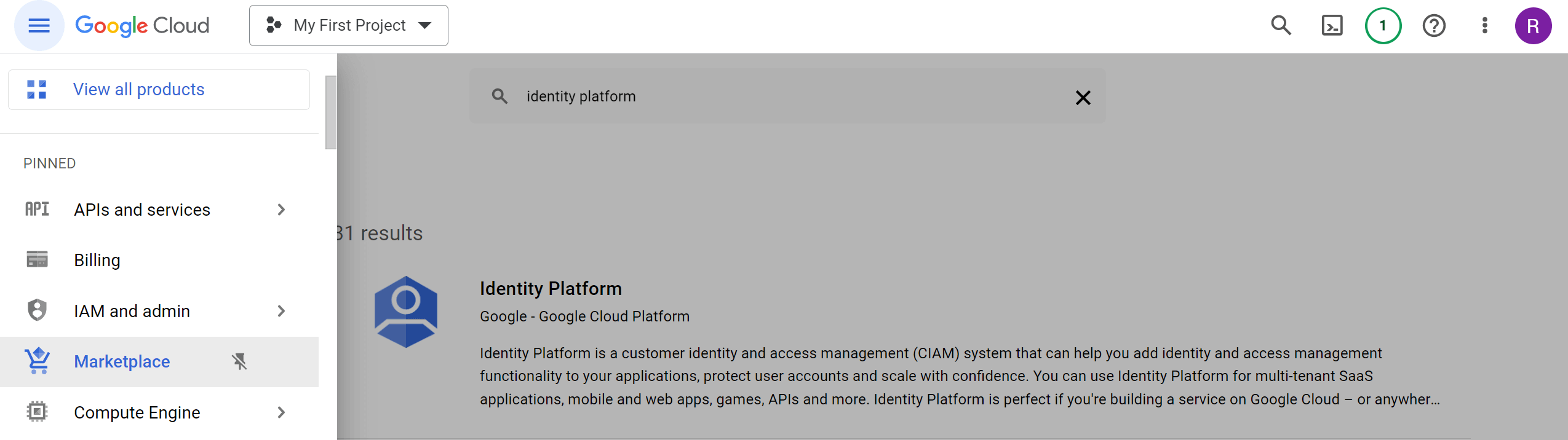1568x440 pixels.
Task: Click View all products button
Action: point(159,90)
